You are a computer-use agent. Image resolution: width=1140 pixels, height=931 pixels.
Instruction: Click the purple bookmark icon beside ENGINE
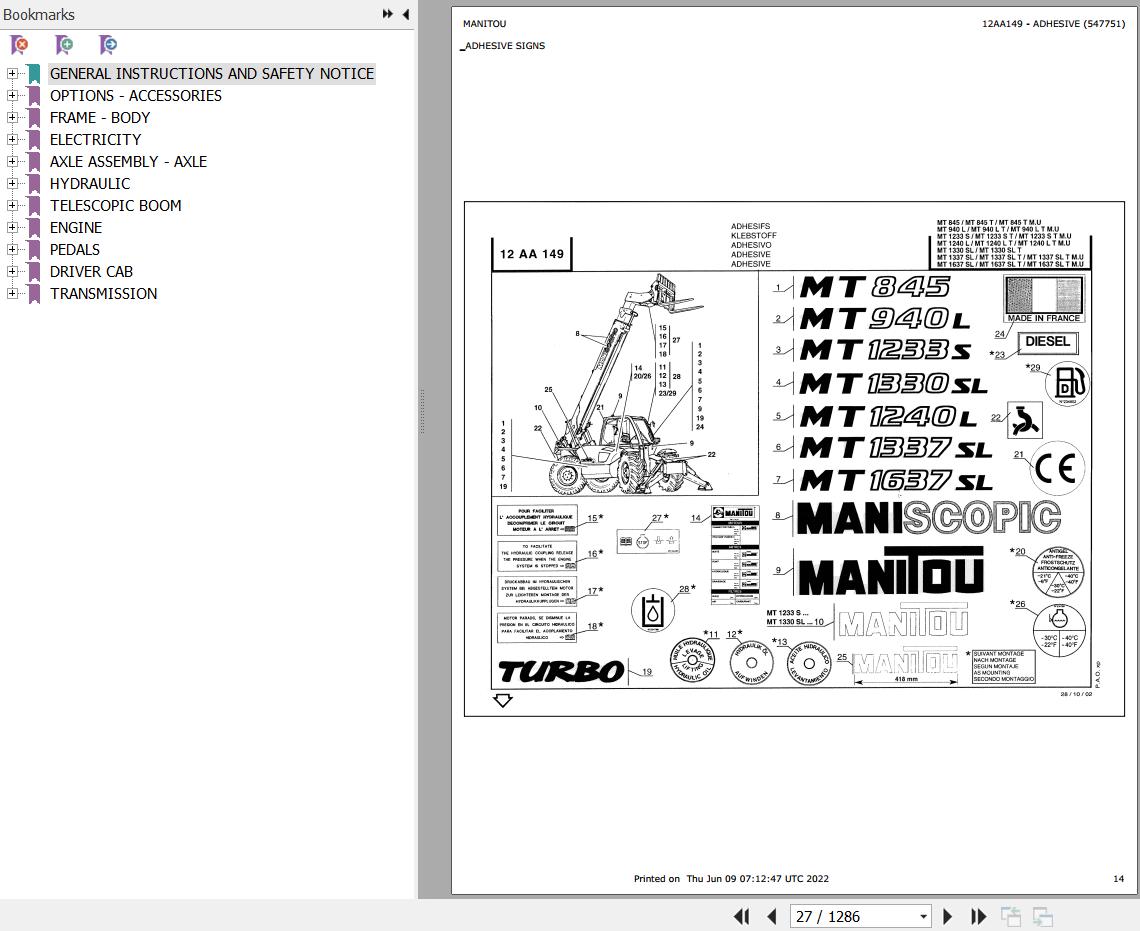click(33, 228)
